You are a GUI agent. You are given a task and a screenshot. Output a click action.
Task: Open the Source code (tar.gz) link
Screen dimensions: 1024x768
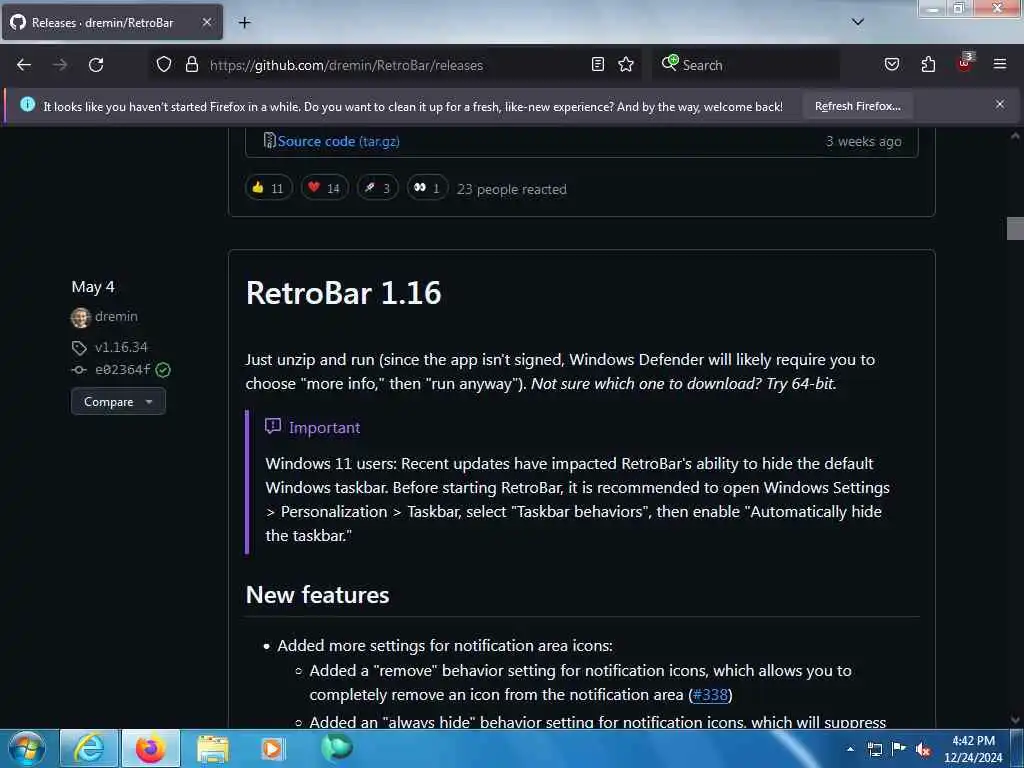(x=338, y=141)
